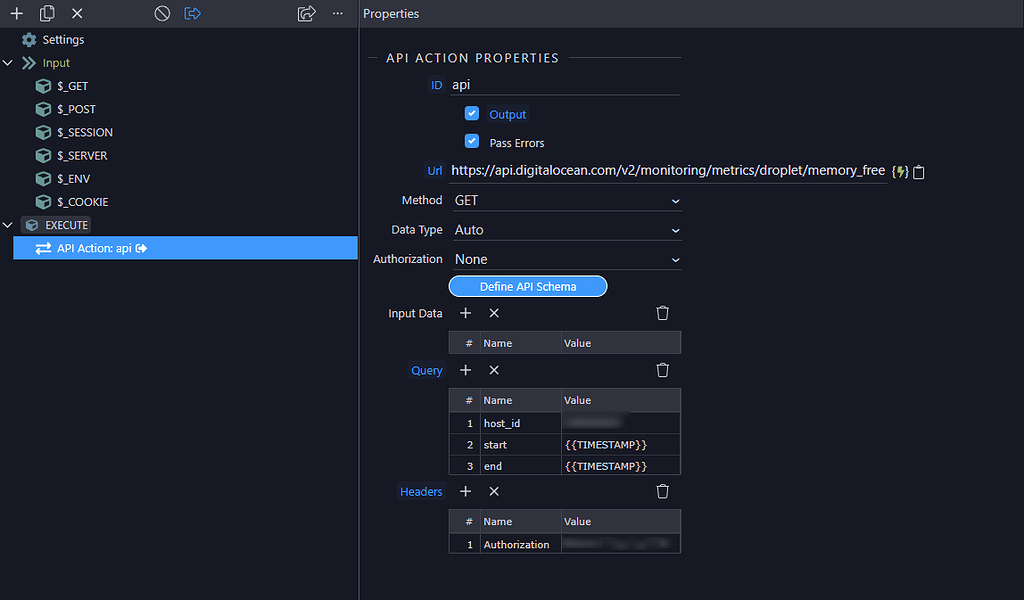This screenshot has width=1024, height=600.
Task: Select the API Action: api step
Action: point(120,247)
